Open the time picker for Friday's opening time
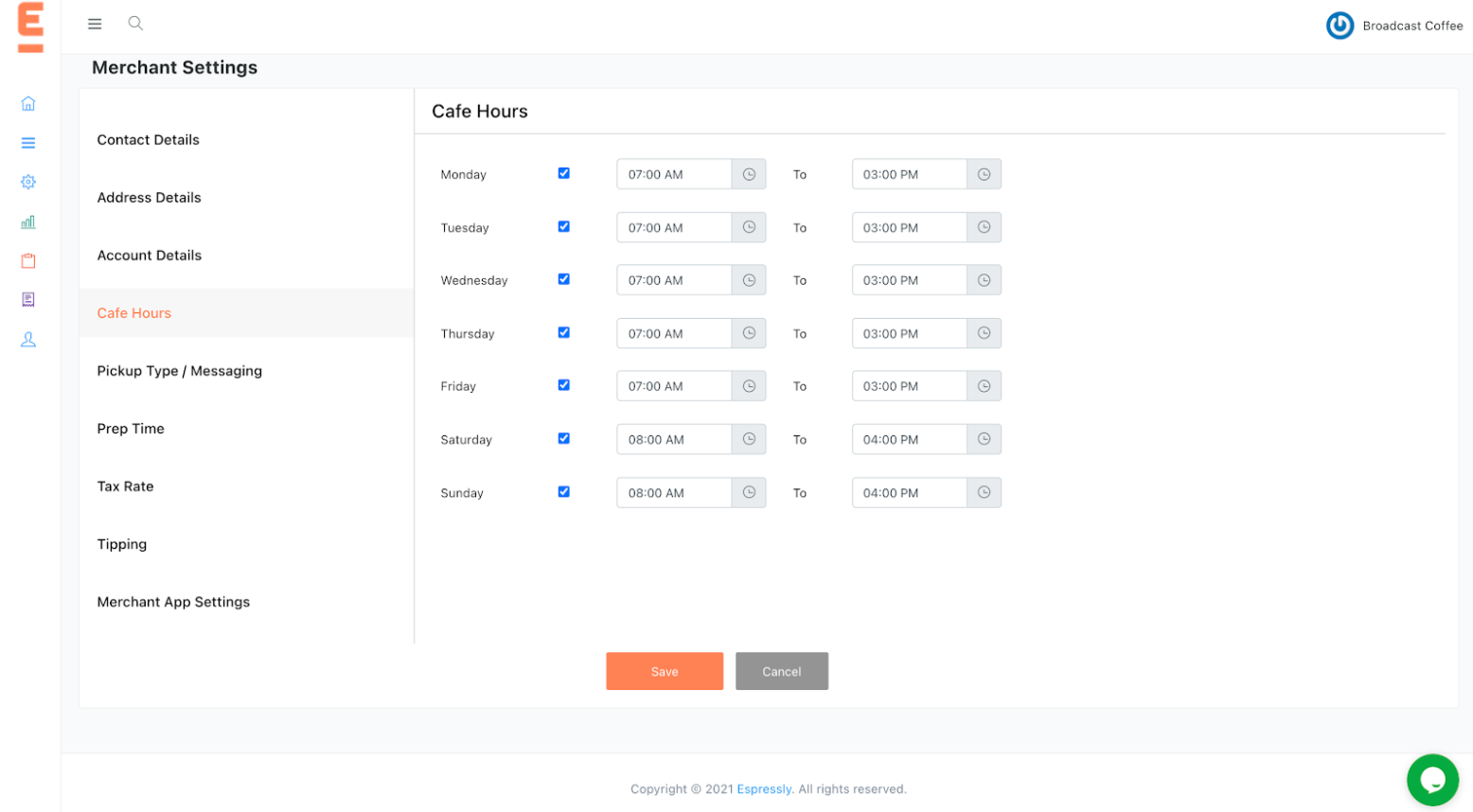 748,385
